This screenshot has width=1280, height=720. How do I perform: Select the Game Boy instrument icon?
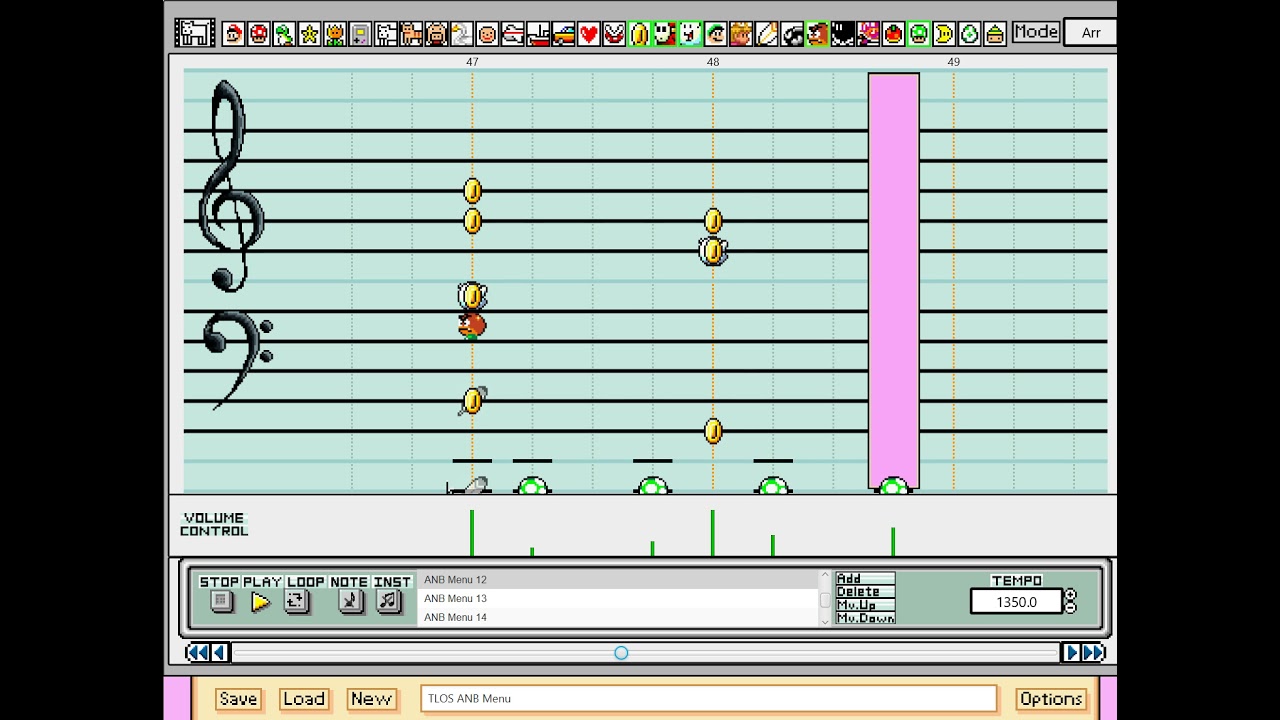(x=360, y=33)
